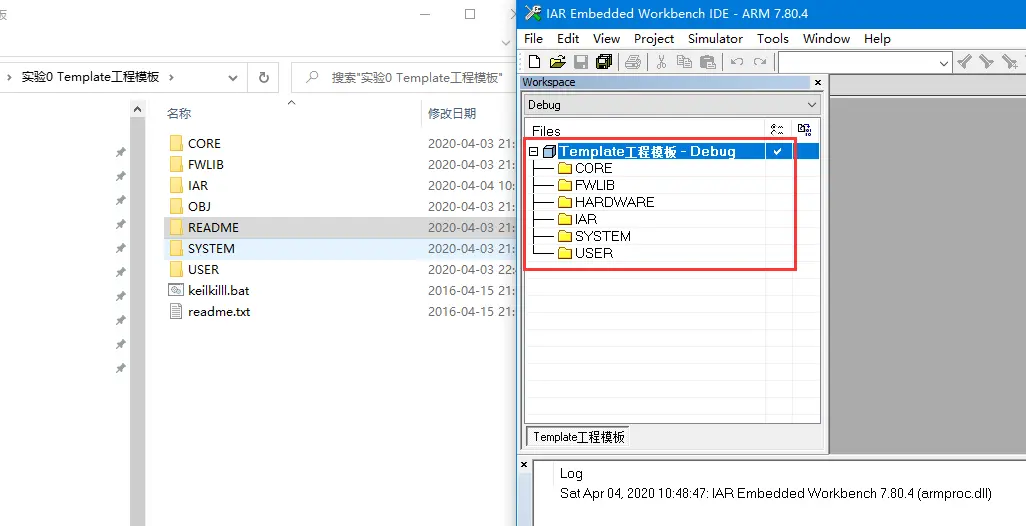Image resolution: width=1026 pixels, height=526 pixels.
Task: Select USER group in workspace tree
Action: [593, 254]
